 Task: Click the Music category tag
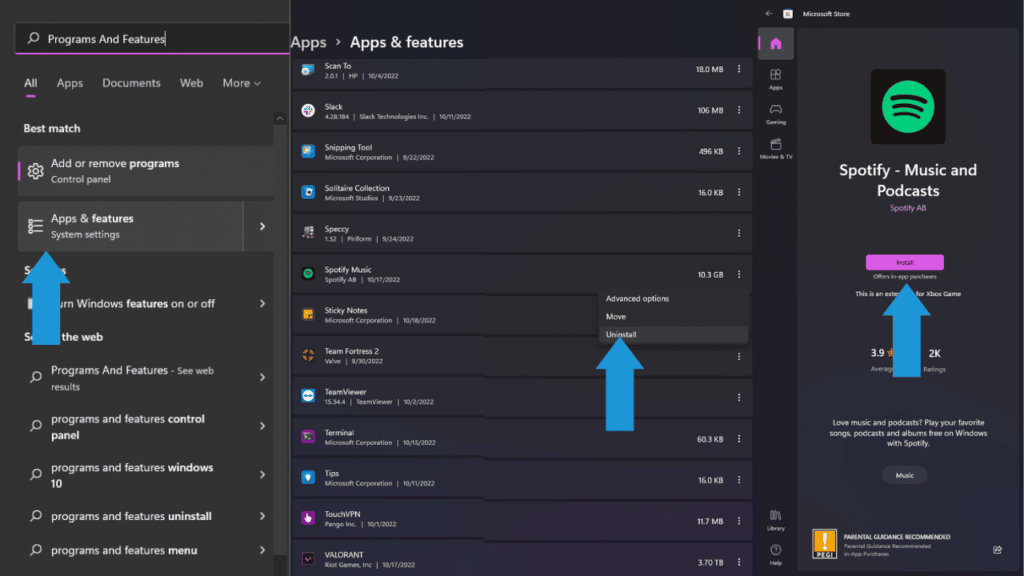904,475
